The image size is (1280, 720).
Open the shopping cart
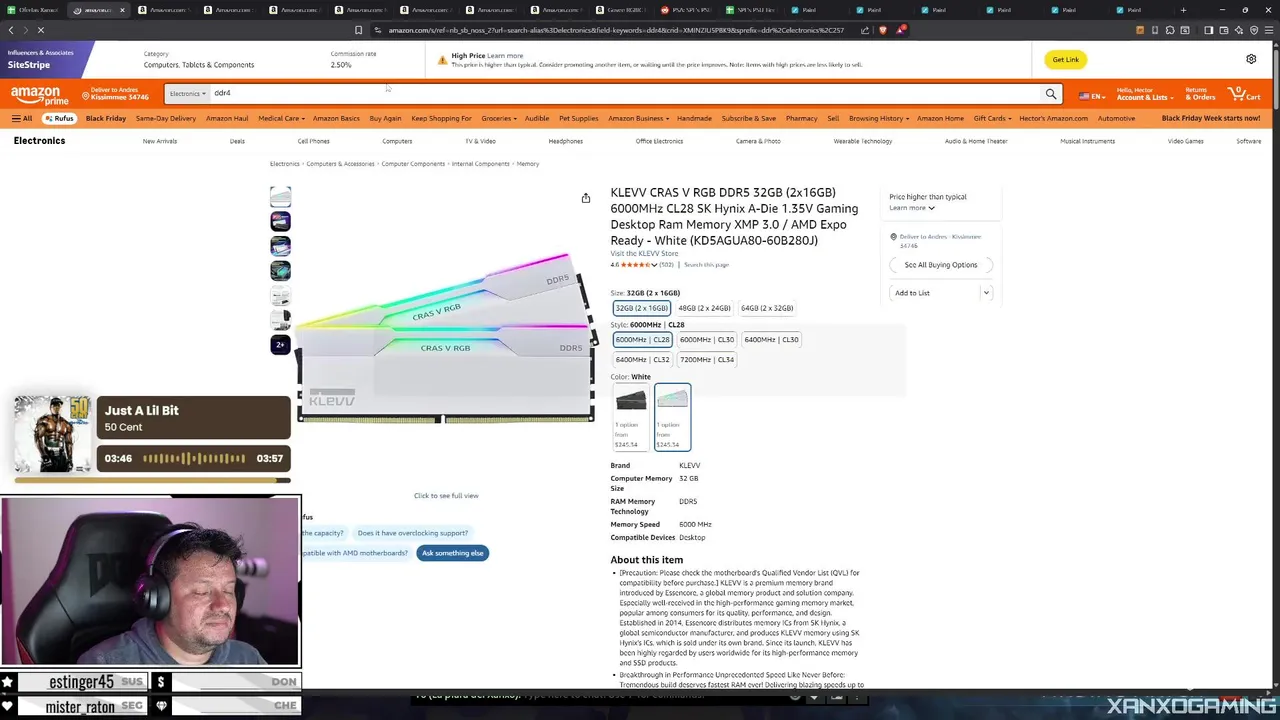point(1245,94)
